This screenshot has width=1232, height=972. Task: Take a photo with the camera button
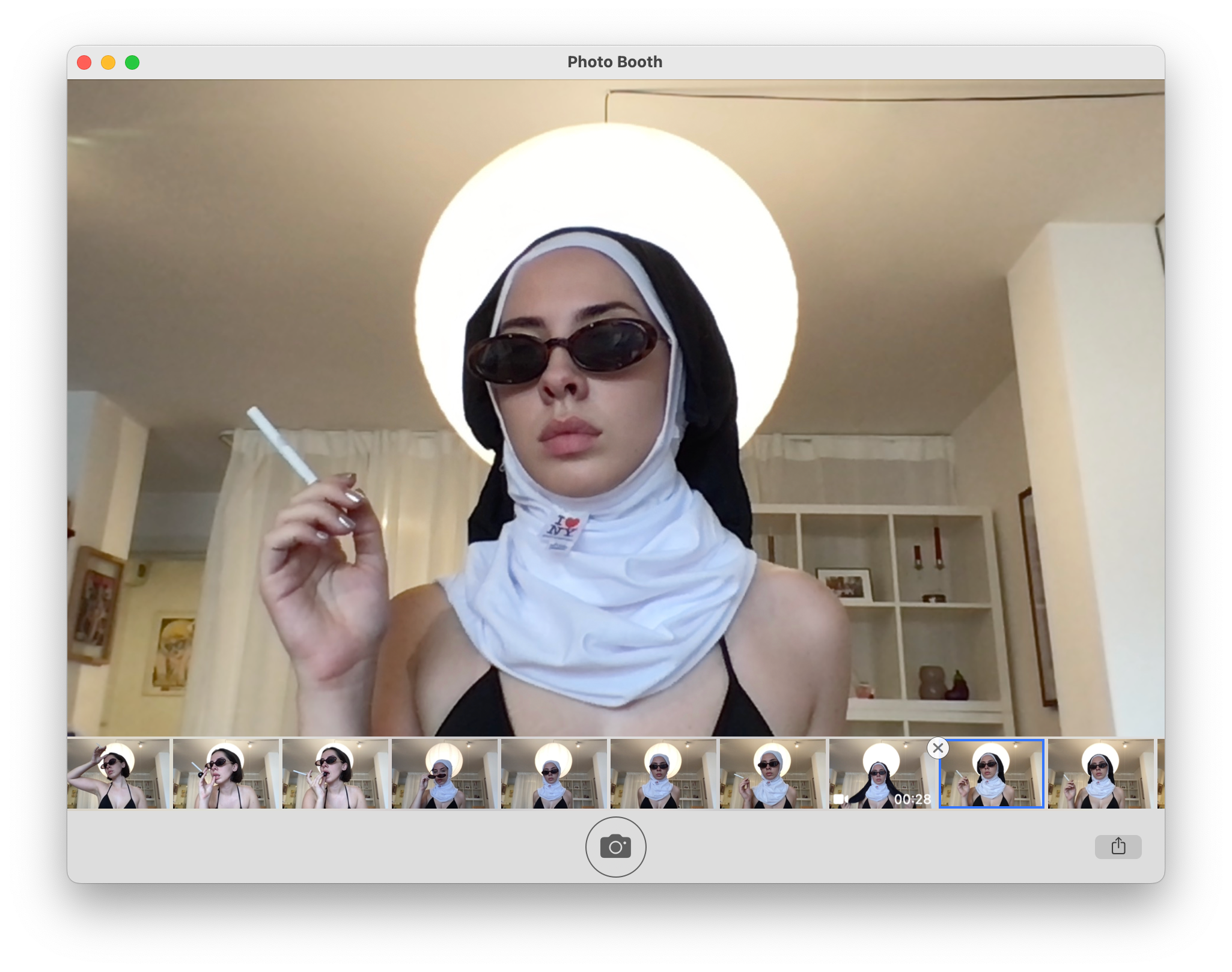click(x=615, y=846)
